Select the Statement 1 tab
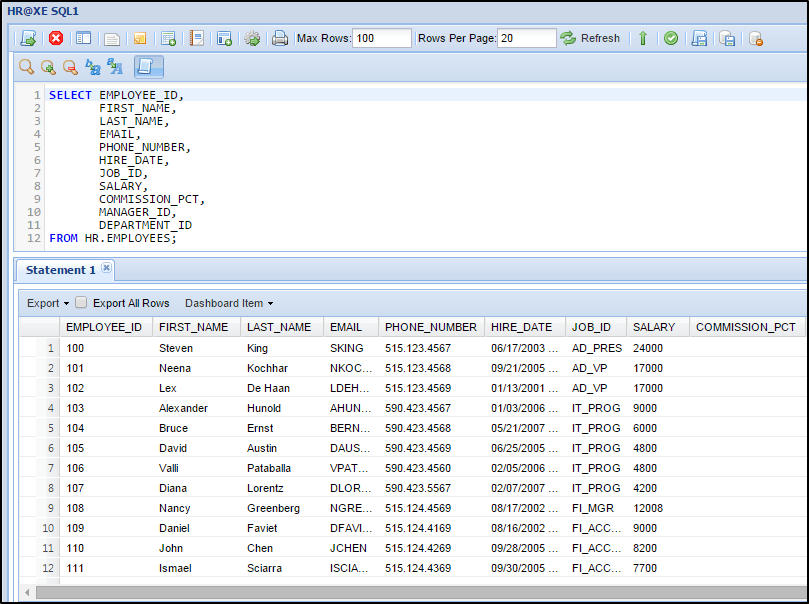This screenshot has width=809, height=604. 60,270
